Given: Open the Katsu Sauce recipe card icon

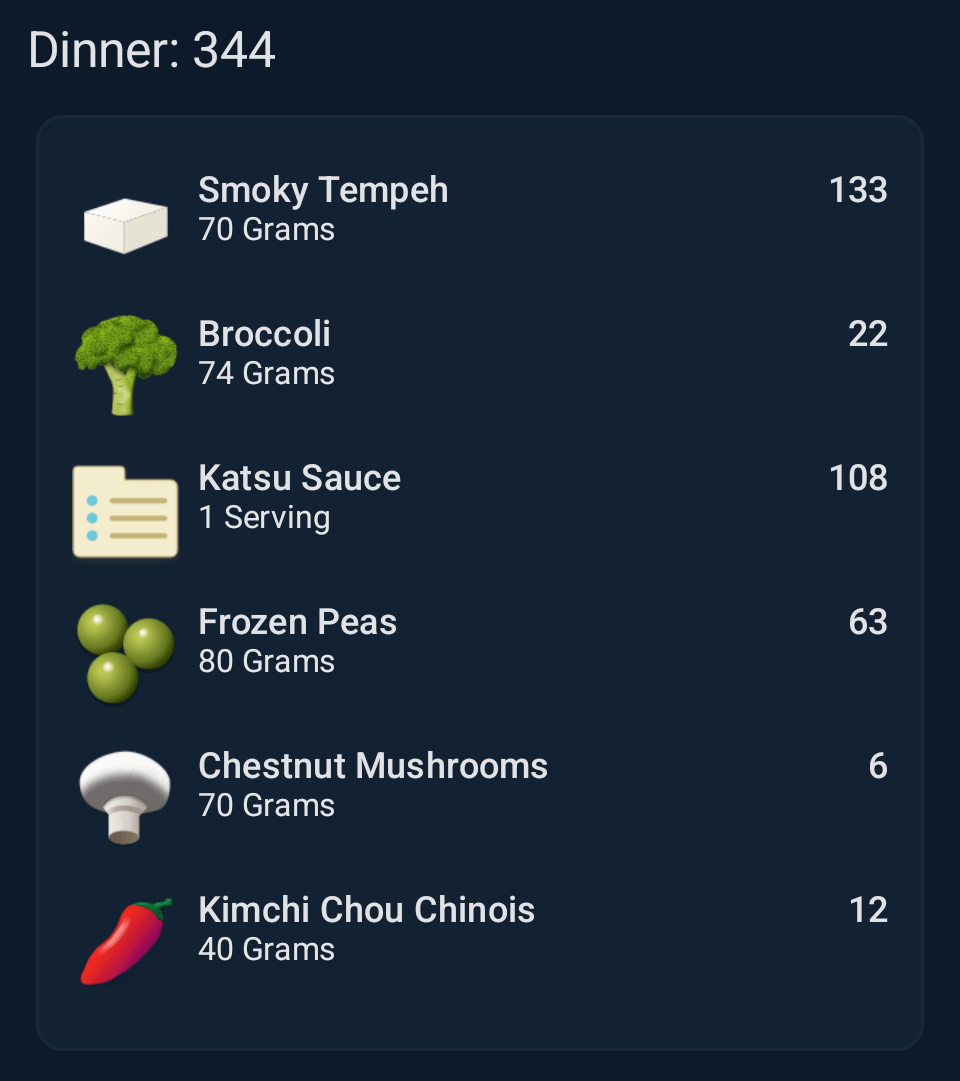Looking at the screenshot, I should [x=125, y=511].
